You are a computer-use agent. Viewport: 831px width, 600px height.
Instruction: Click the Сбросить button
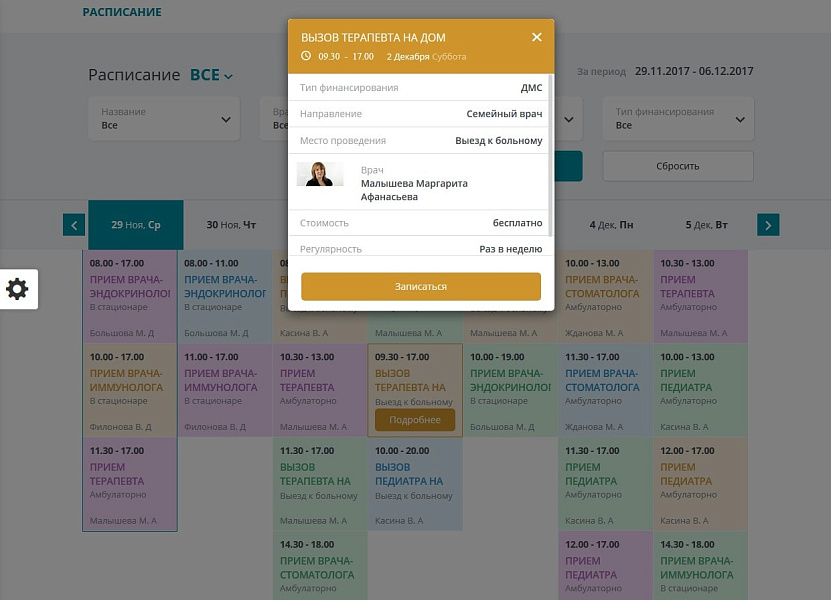(x=678, y=166)
